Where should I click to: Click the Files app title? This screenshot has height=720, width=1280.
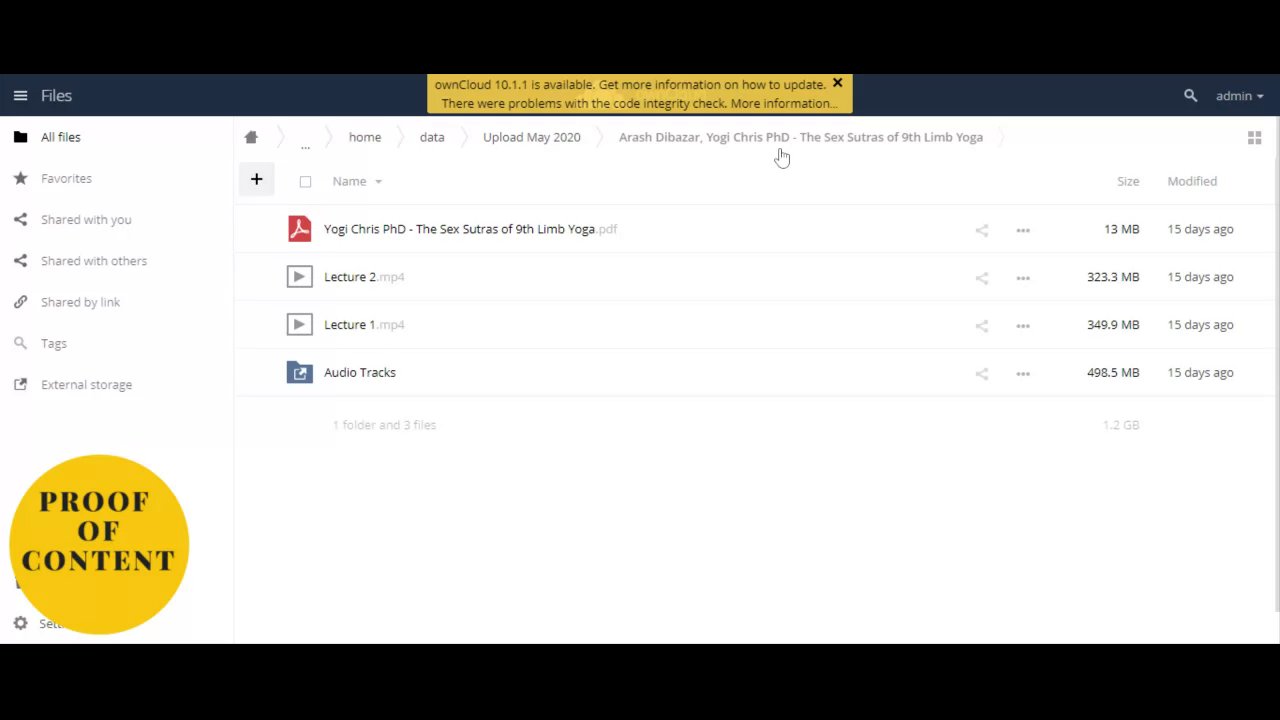(x=56, y=96)
